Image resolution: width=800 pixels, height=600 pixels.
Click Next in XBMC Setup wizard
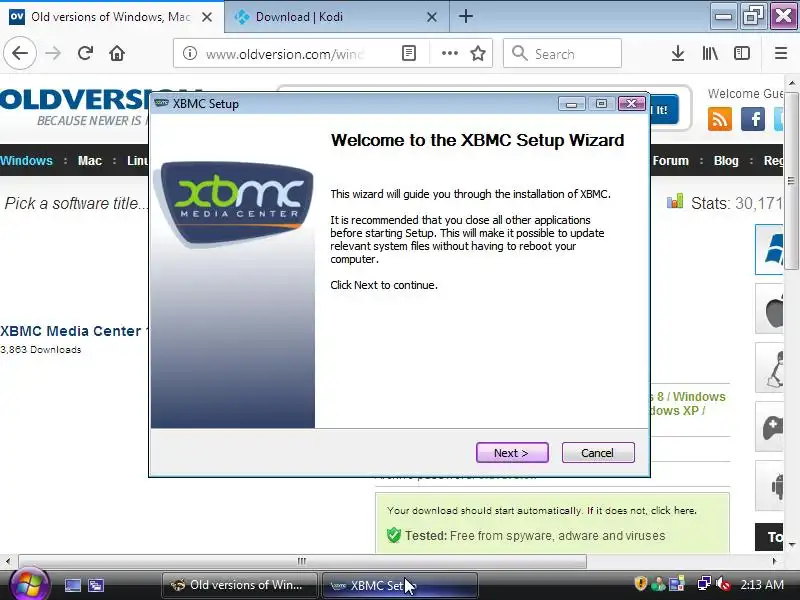tap(512, 453)
